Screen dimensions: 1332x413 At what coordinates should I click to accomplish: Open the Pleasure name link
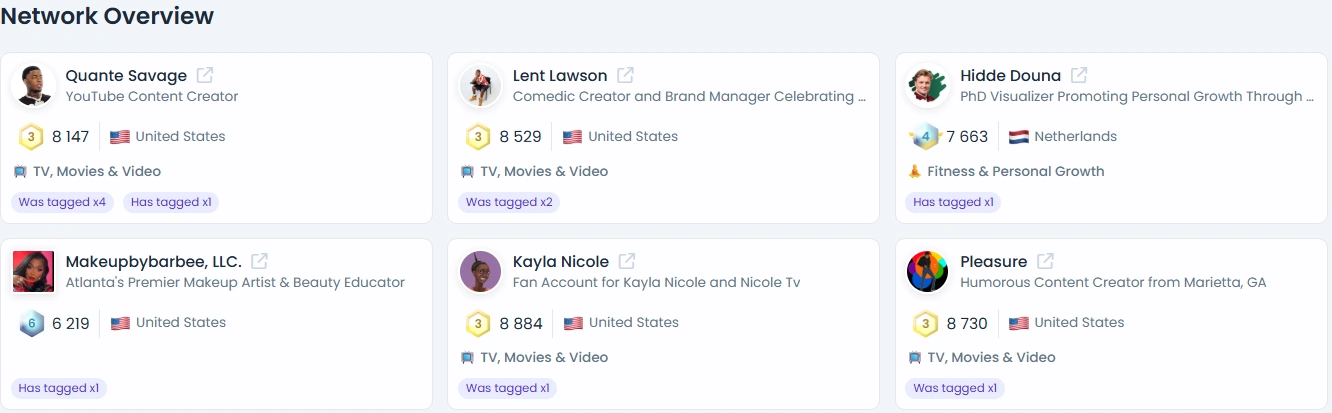point(993,261)
